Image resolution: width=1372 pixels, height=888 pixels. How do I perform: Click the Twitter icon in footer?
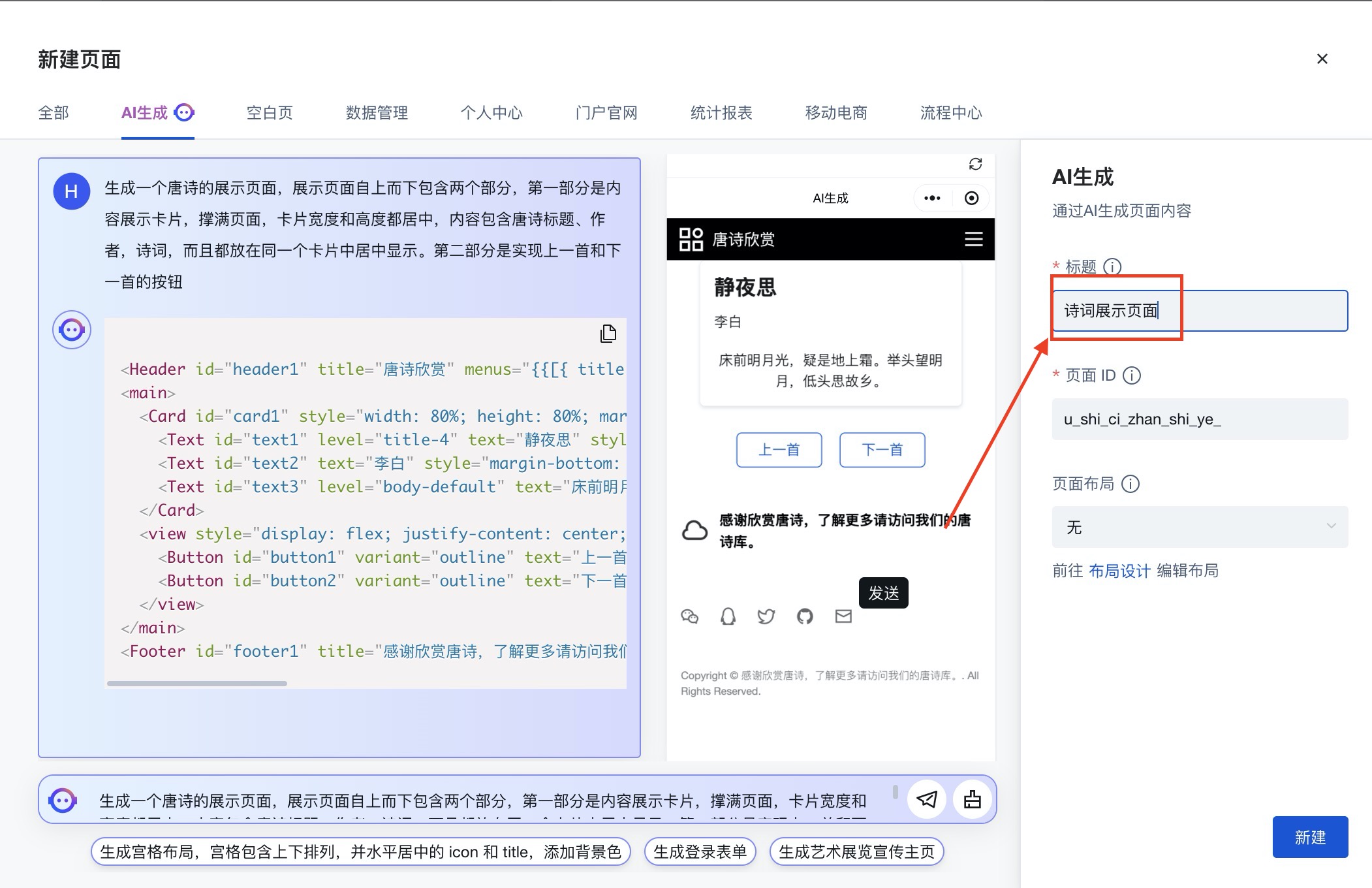pos(766,616)
